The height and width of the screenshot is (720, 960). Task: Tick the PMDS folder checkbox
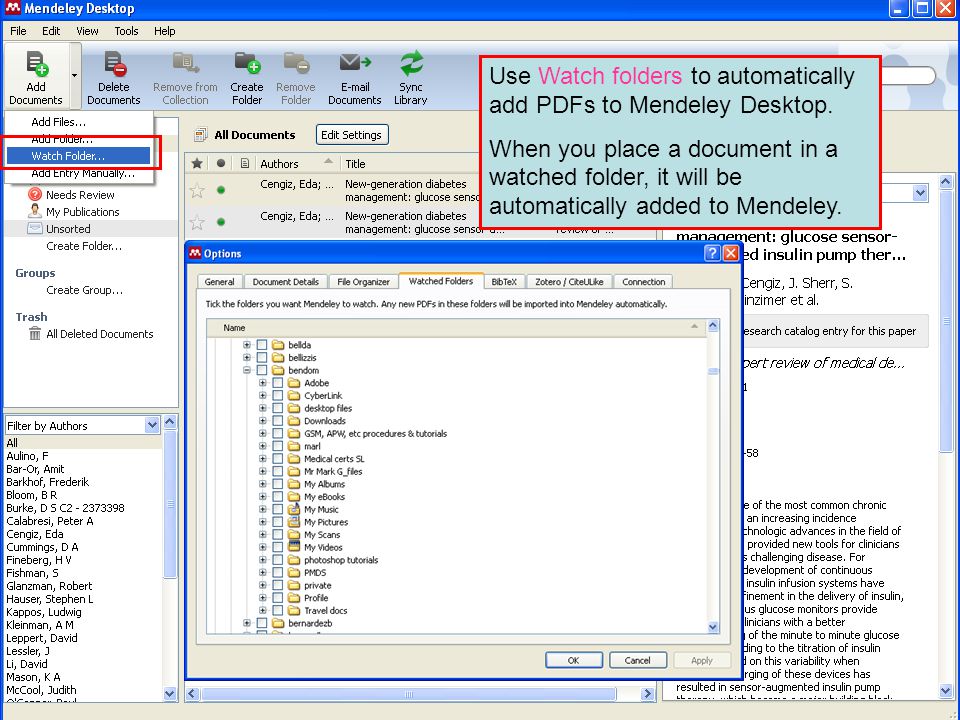coord(278,572)
